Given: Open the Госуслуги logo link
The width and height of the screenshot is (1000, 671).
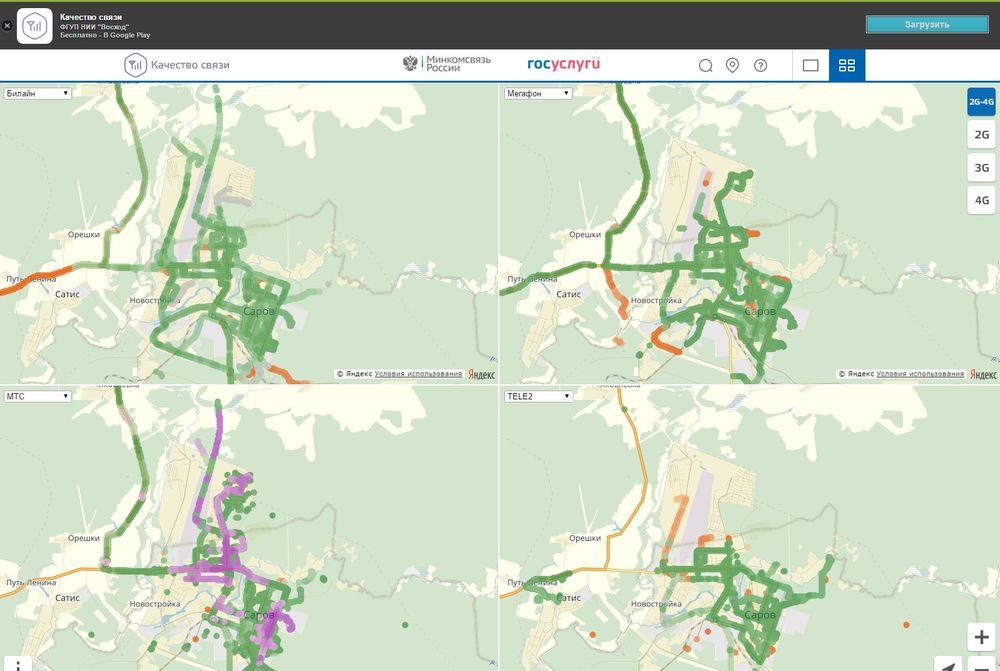Looking at the screenshot, I should 564,65.
